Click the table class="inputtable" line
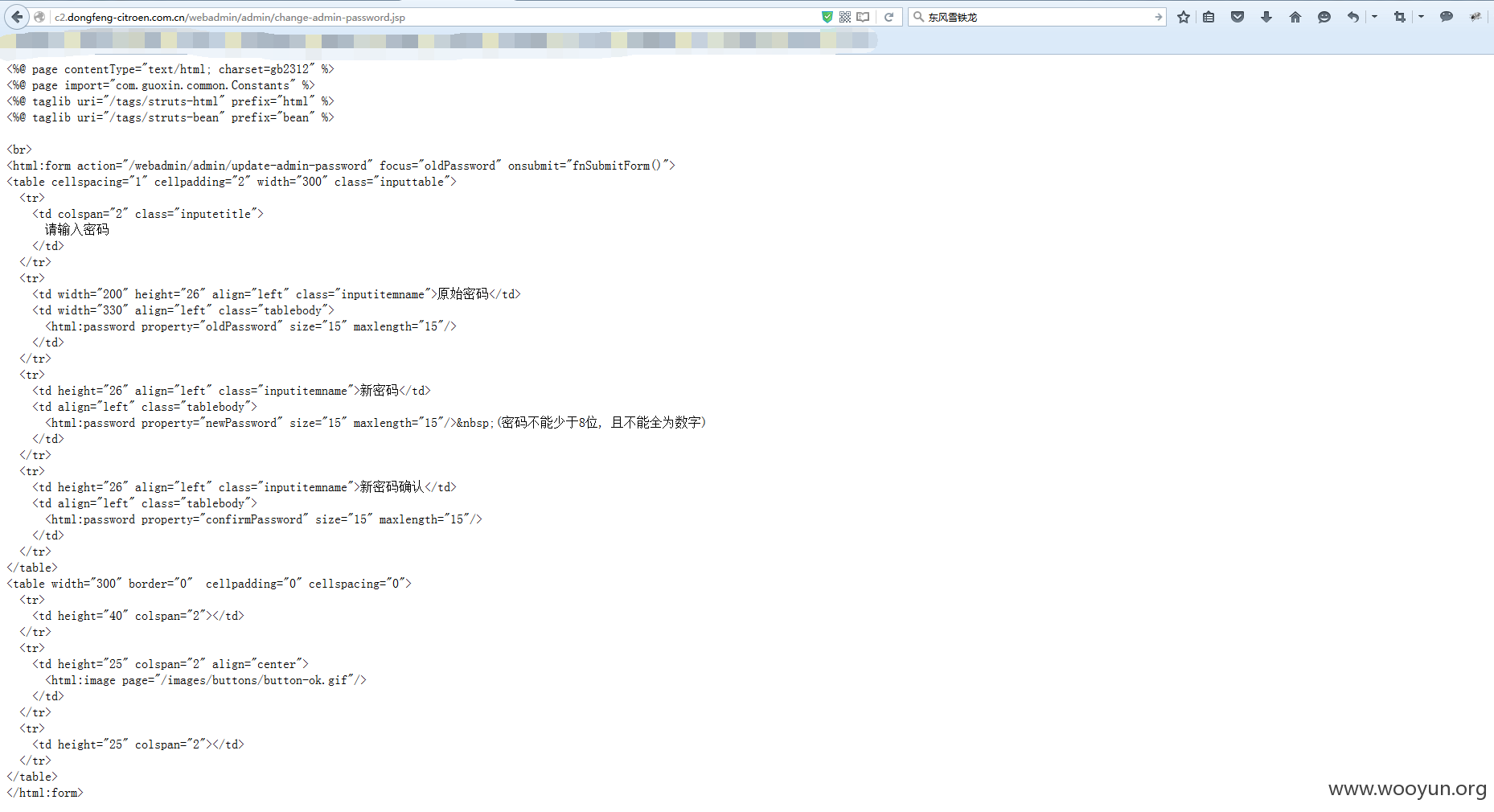 [x=232, y=182]
